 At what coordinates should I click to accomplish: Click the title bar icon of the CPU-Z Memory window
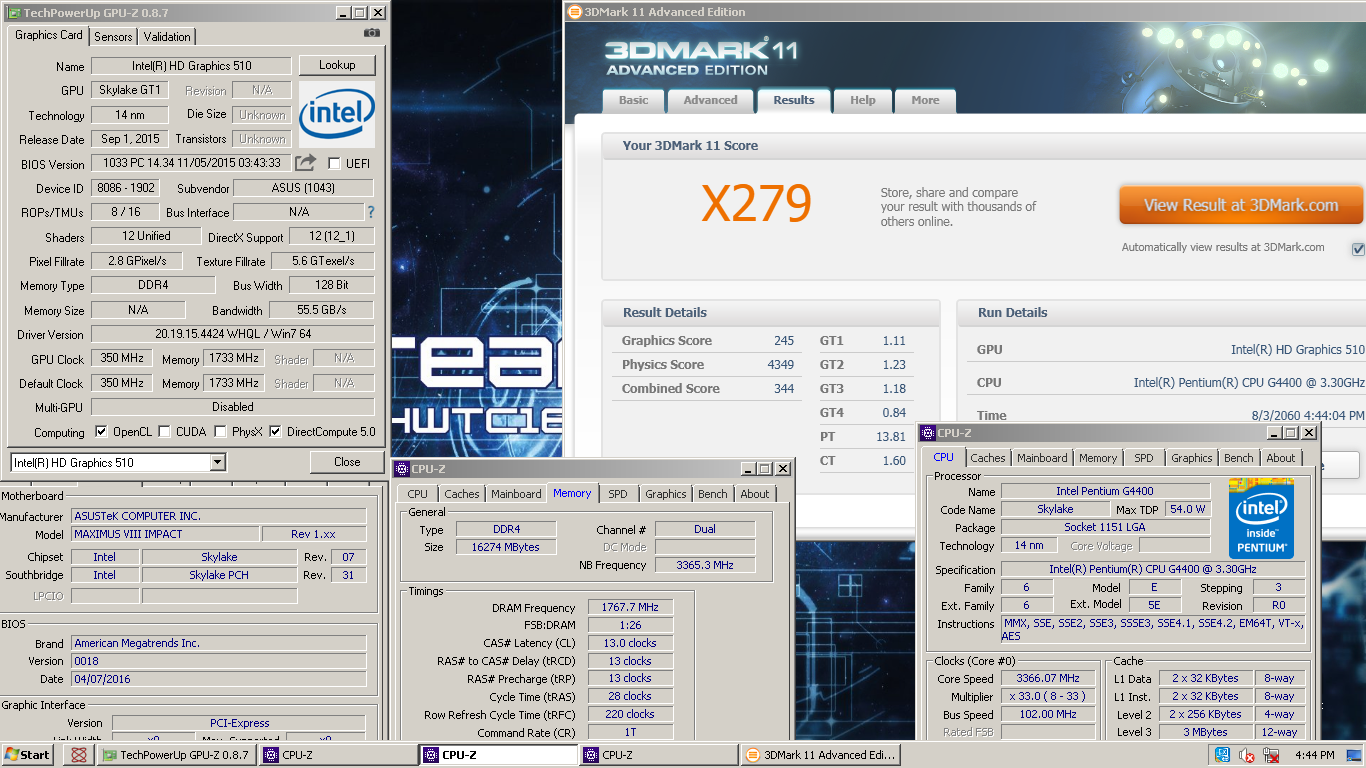(401, 468)
